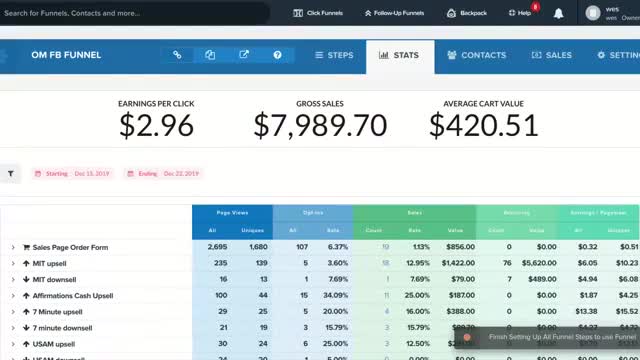
Task: Select the Stats tab
Action: (x=400, y=56)
